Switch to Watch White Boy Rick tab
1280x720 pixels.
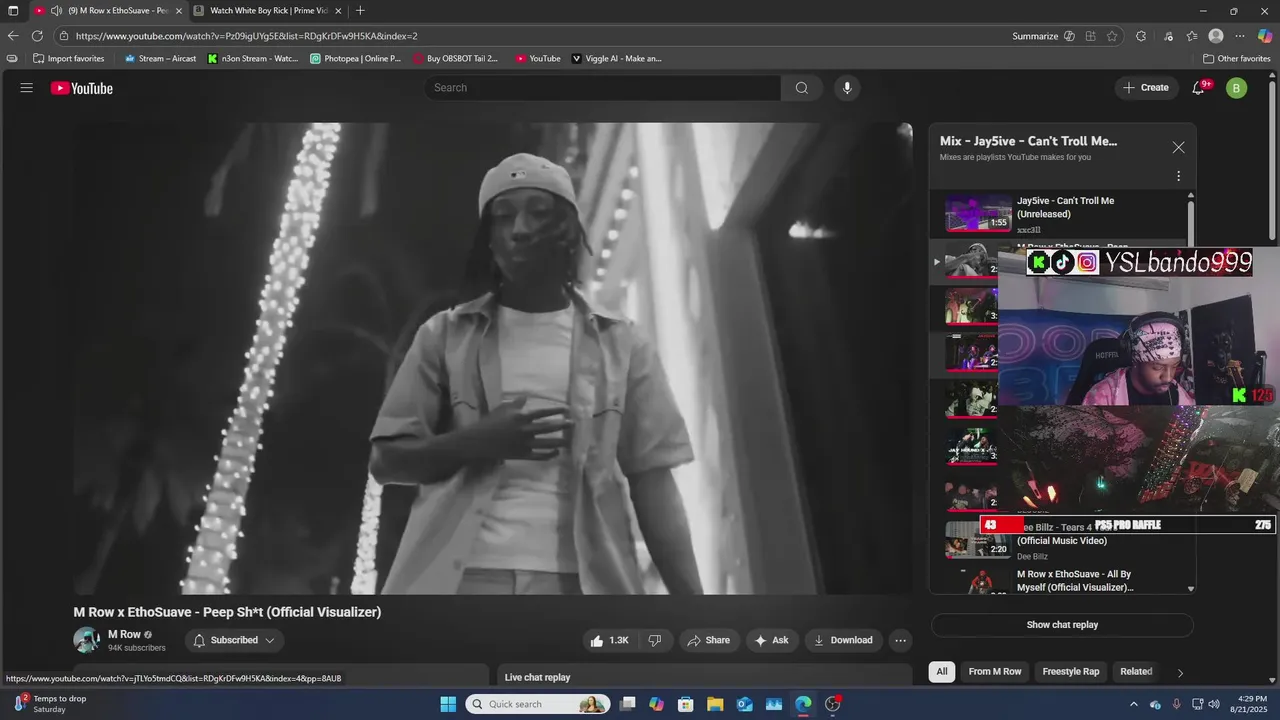(x=268, y=11)
